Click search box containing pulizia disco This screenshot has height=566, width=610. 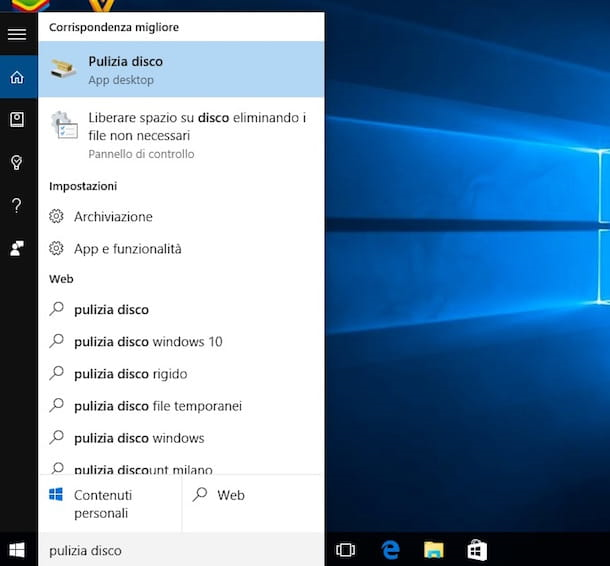pos(180,550)
